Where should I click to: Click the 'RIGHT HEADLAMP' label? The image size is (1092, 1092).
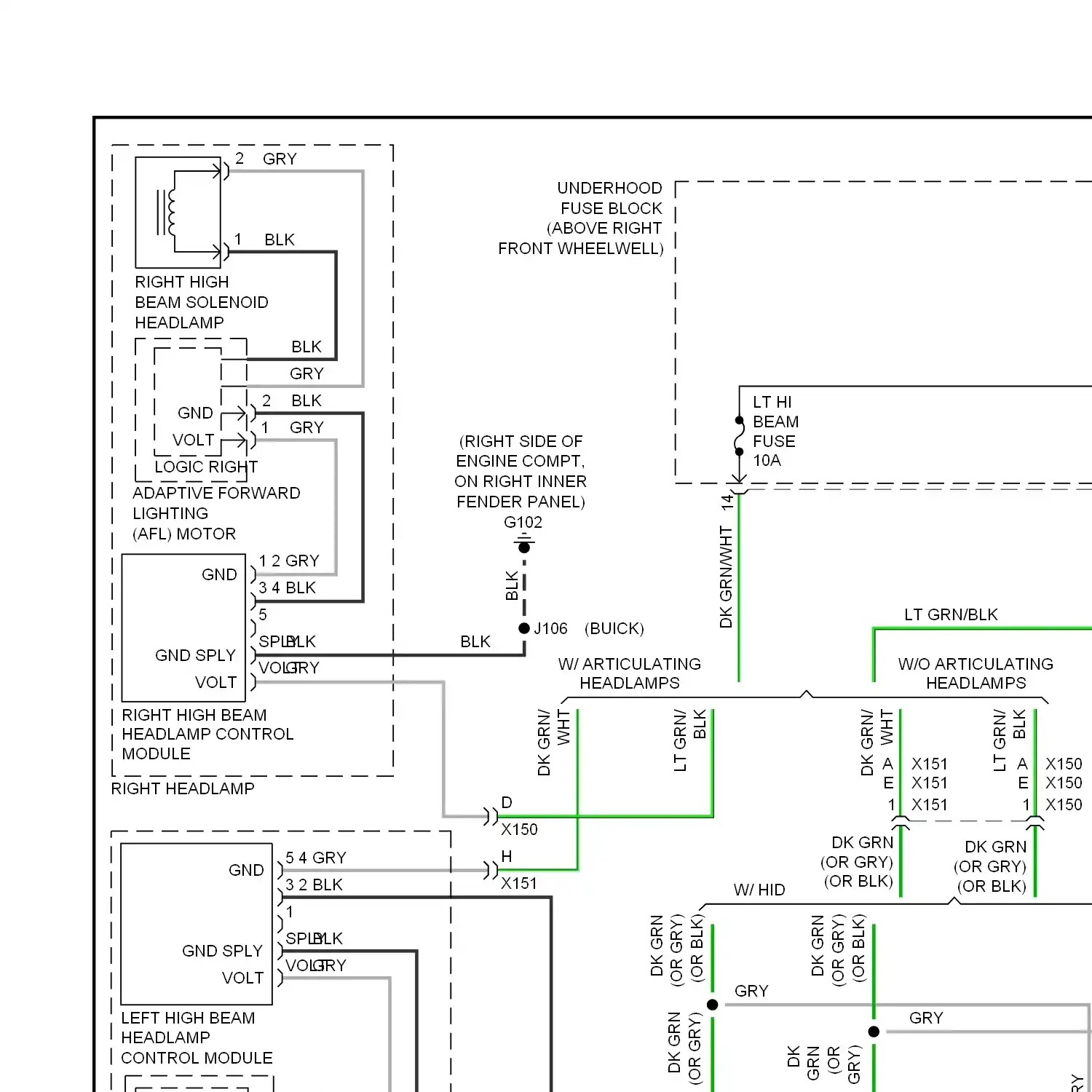[183, 788]
